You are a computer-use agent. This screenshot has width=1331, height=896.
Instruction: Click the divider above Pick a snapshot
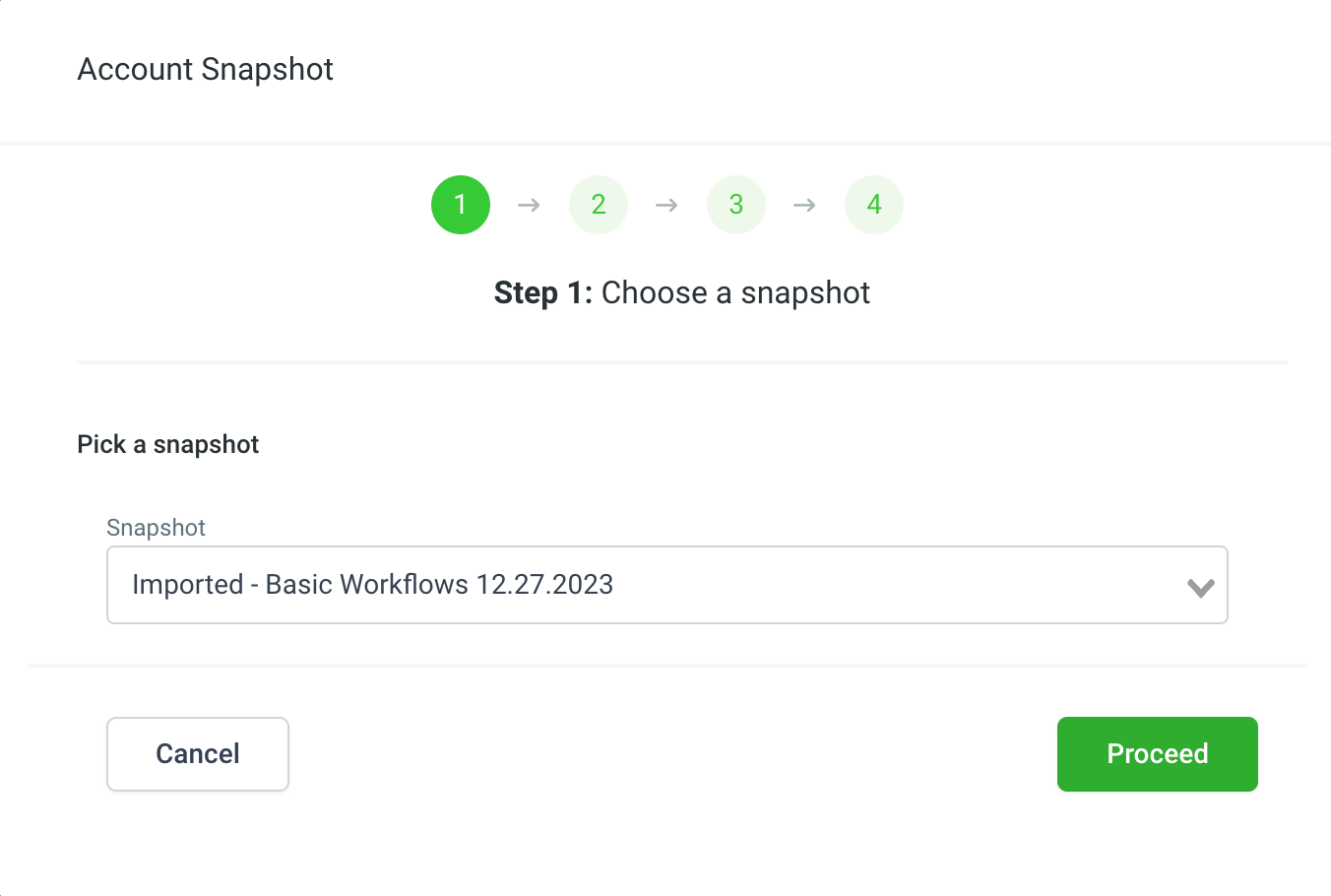click(681, 362)
